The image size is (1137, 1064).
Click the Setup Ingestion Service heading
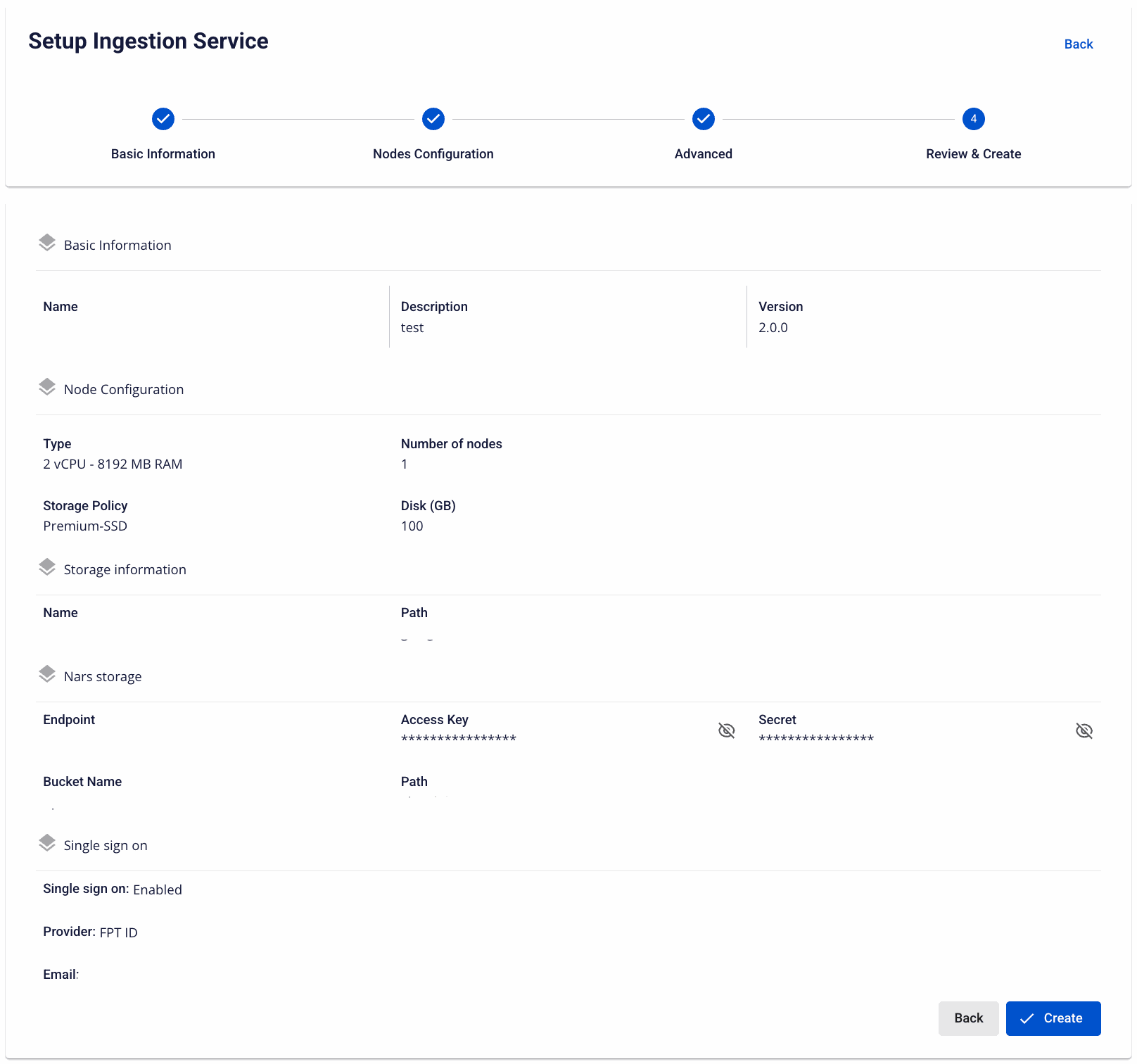(148, 42)
